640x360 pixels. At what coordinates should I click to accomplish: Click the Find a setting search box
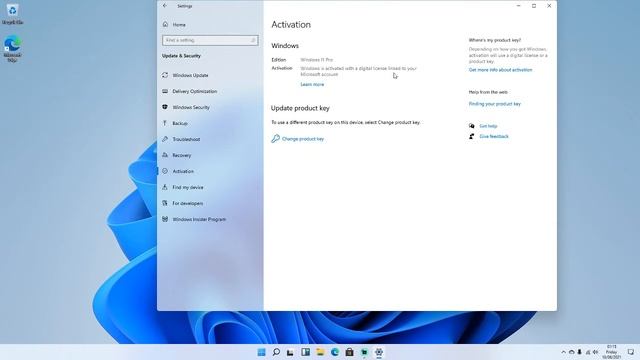click(210, 40)
